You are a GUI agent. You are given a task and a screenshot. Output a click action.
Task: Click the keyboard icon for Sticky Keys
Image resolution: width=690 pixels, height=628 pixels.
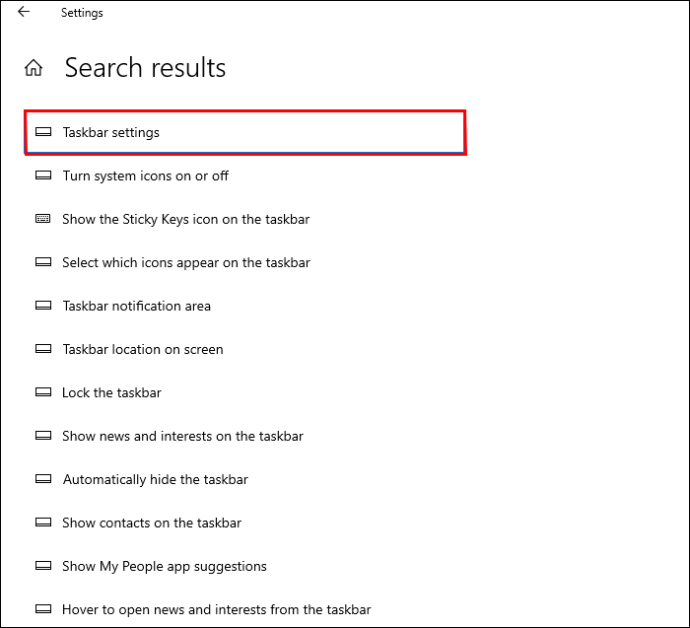click(x=43, y=219)
